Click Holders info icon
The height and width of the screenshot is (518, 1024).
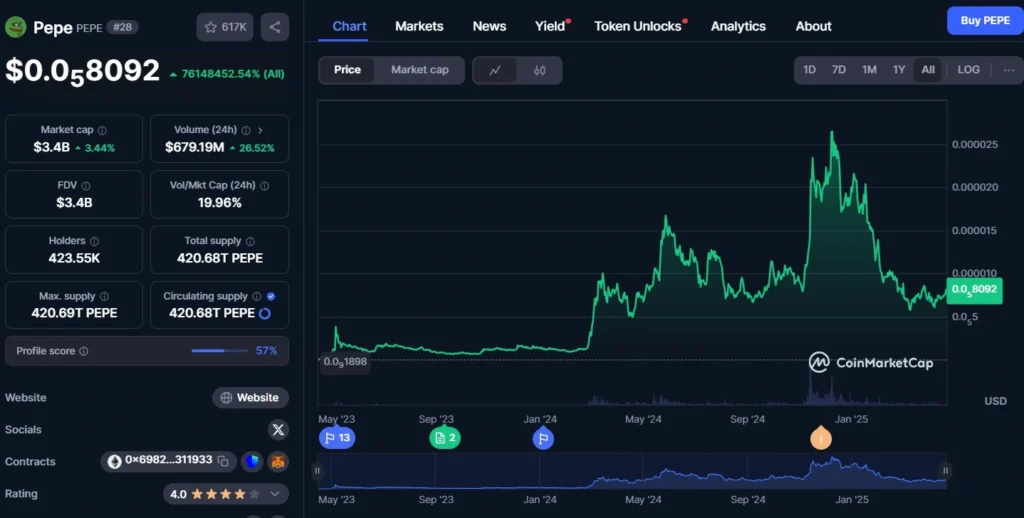coord(94,241)
